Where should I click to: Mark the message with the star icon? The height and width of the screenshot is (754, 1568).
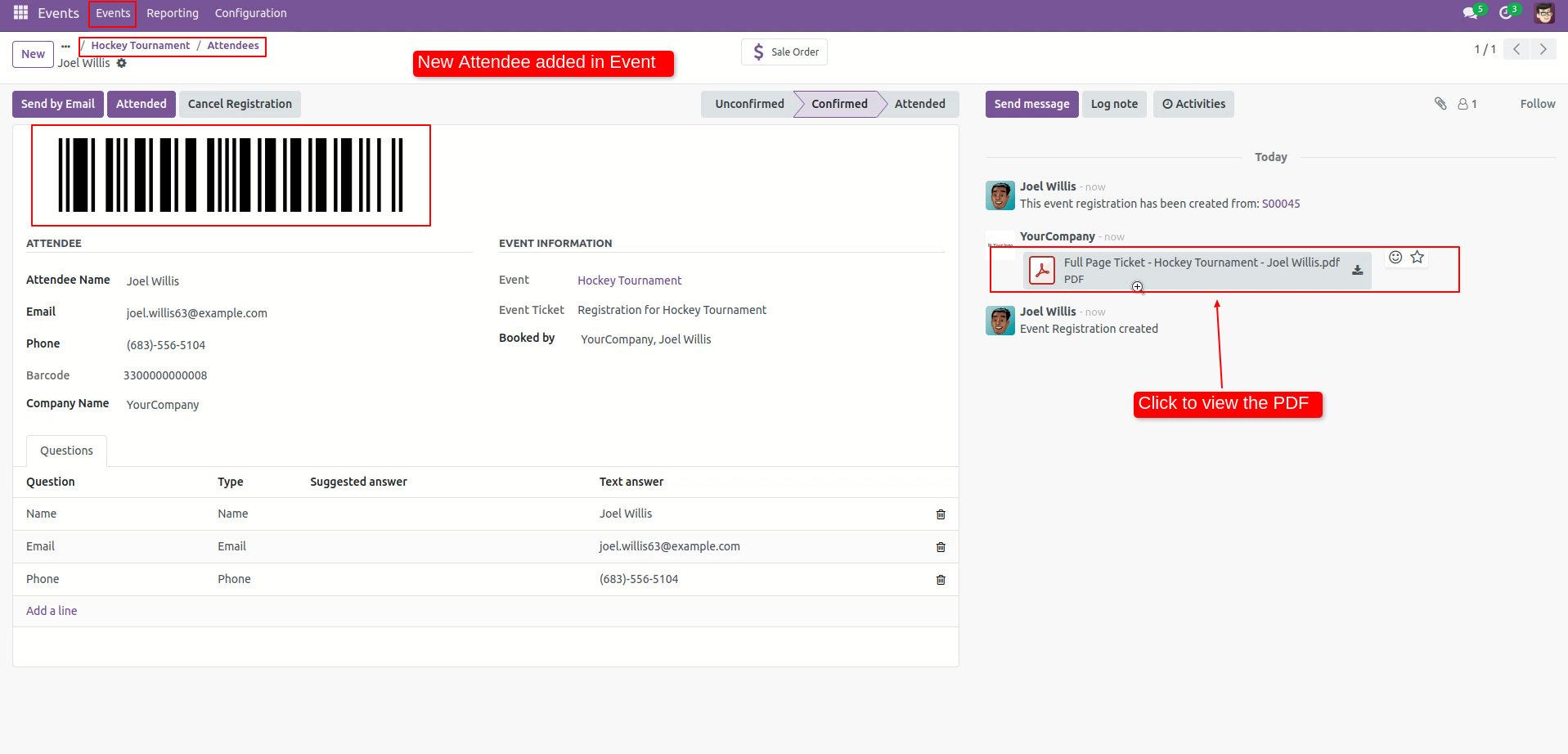pyautogui.click(x=1417, y=257)
